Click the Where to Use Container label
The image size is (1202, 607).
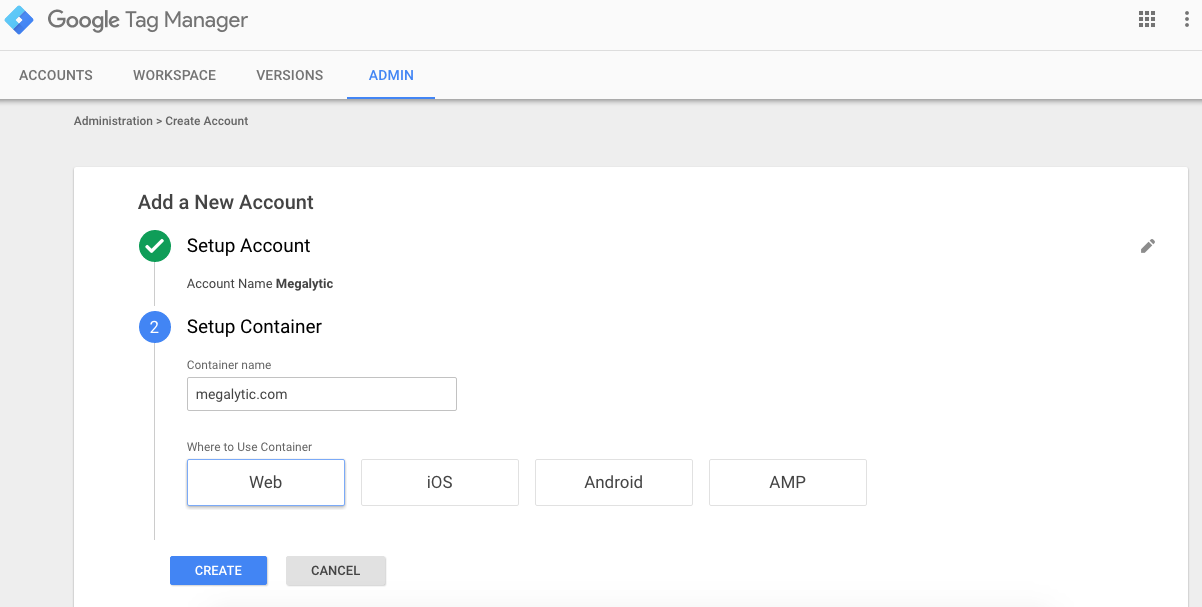pyautogui.click(x=250, y=447)
